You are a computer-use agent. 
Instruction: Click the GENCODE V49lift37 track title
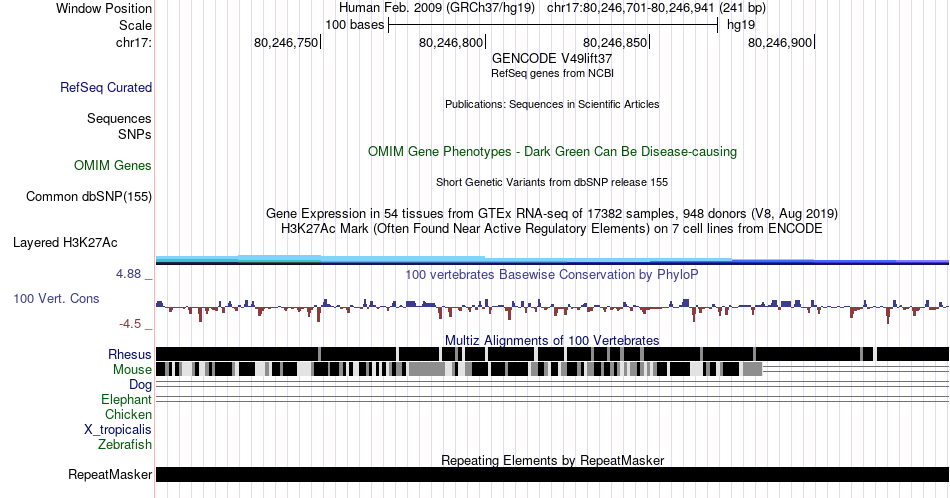tap(552, 59)
